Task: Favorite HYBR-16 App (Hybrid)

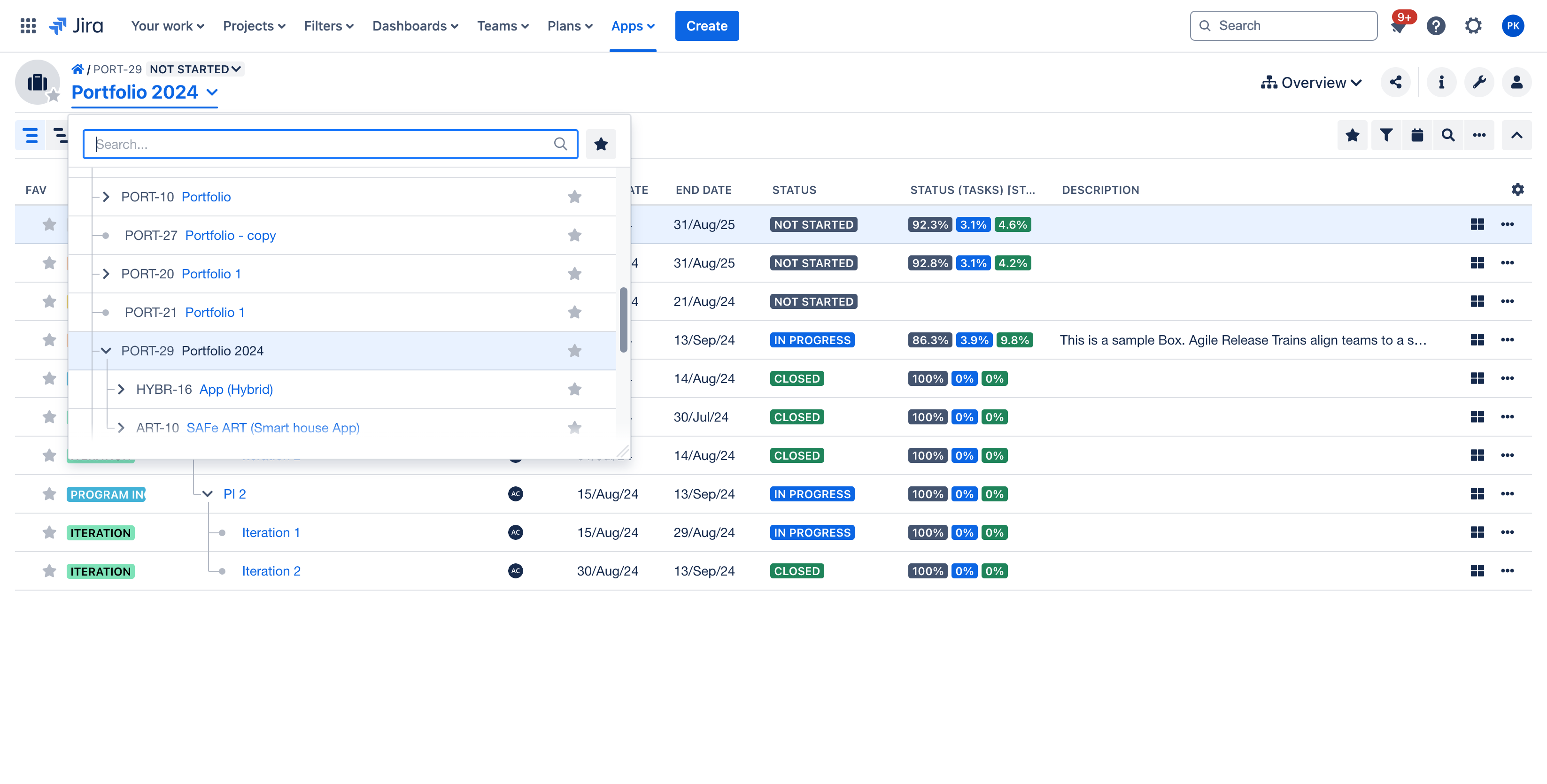Action: click(574, 389)
